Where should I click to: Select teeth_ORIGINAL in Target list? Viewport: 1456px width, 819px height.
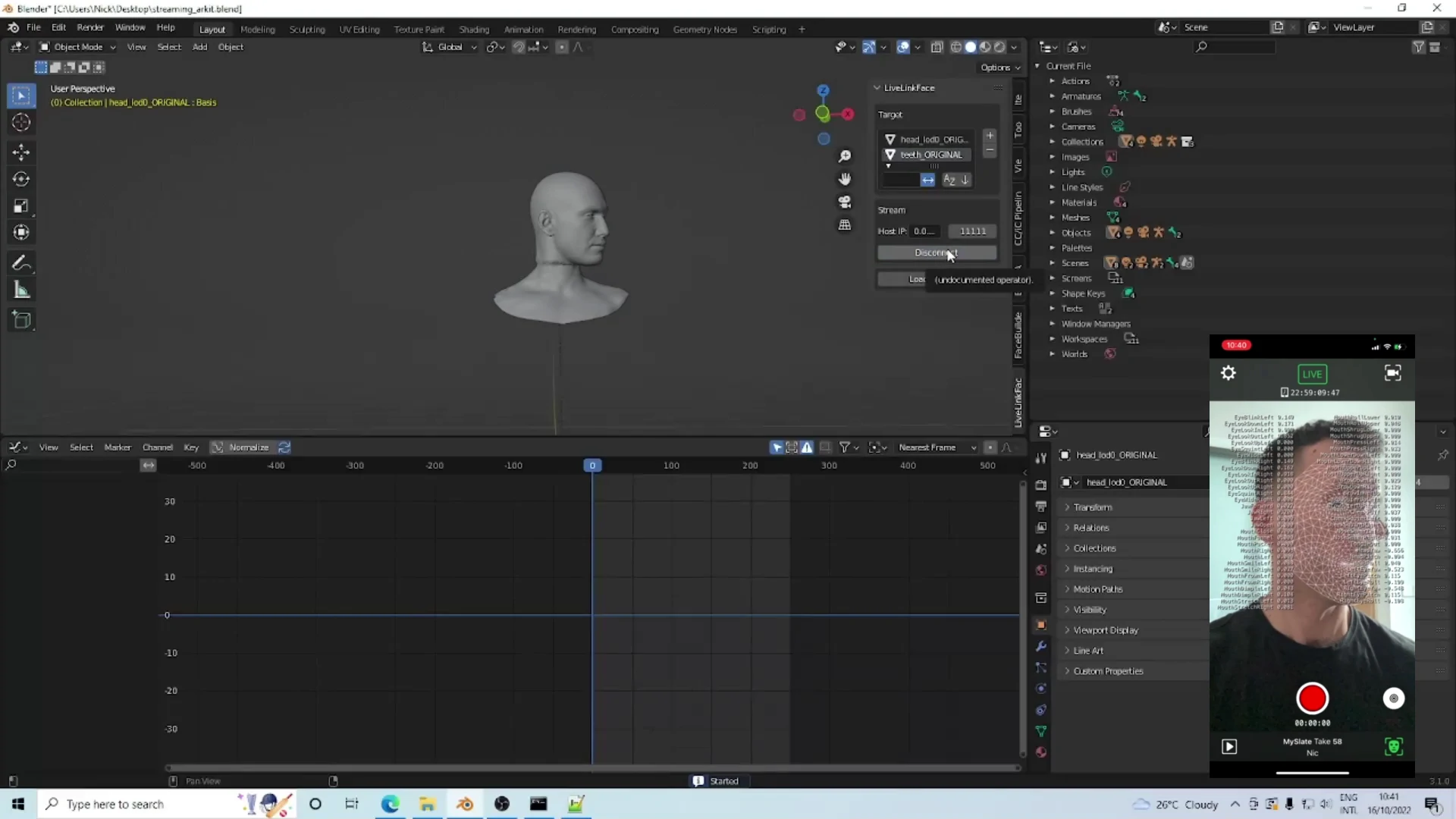pyautogui.click(x=930, y=155)
